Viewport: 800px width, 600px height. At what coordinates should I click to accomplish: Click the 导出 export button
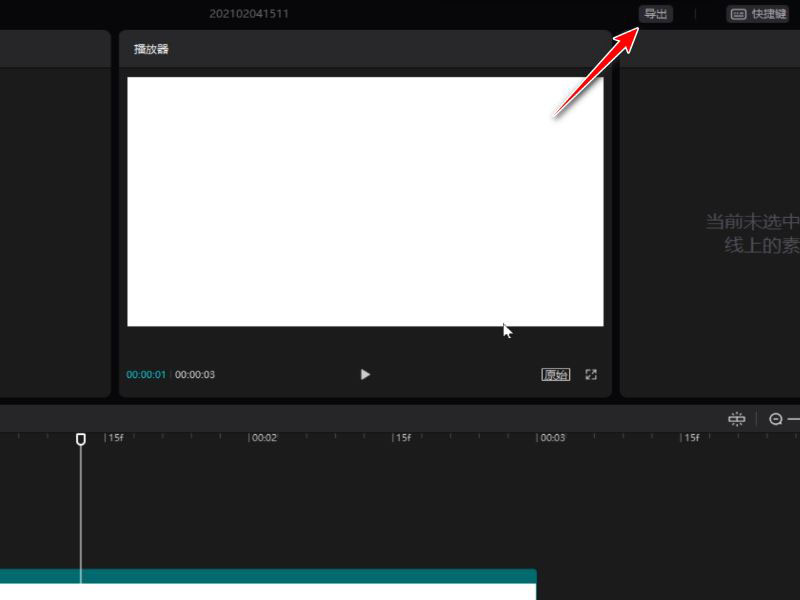654,14
